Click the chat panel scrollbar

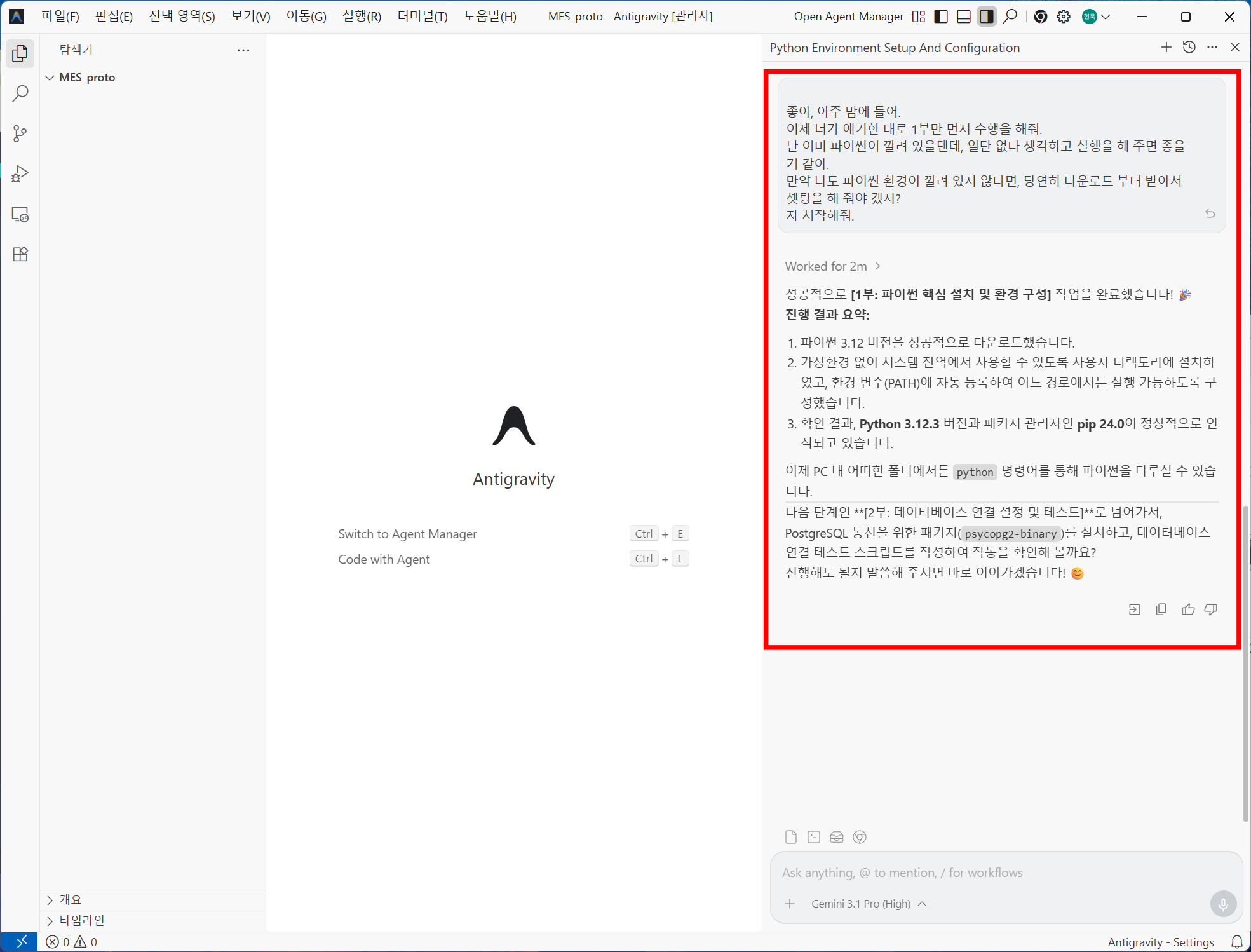[x=1245, y=664]
